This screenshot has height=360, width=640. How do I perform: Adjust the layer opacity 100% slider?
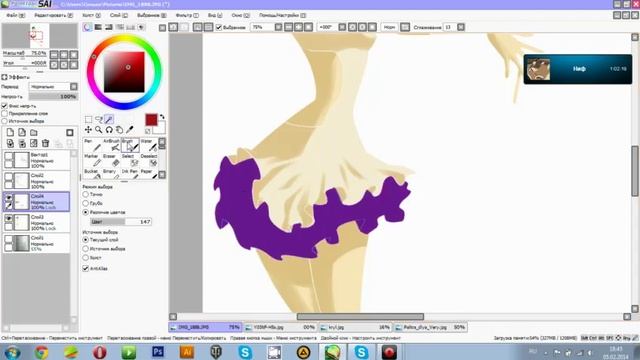pos(53,96)
